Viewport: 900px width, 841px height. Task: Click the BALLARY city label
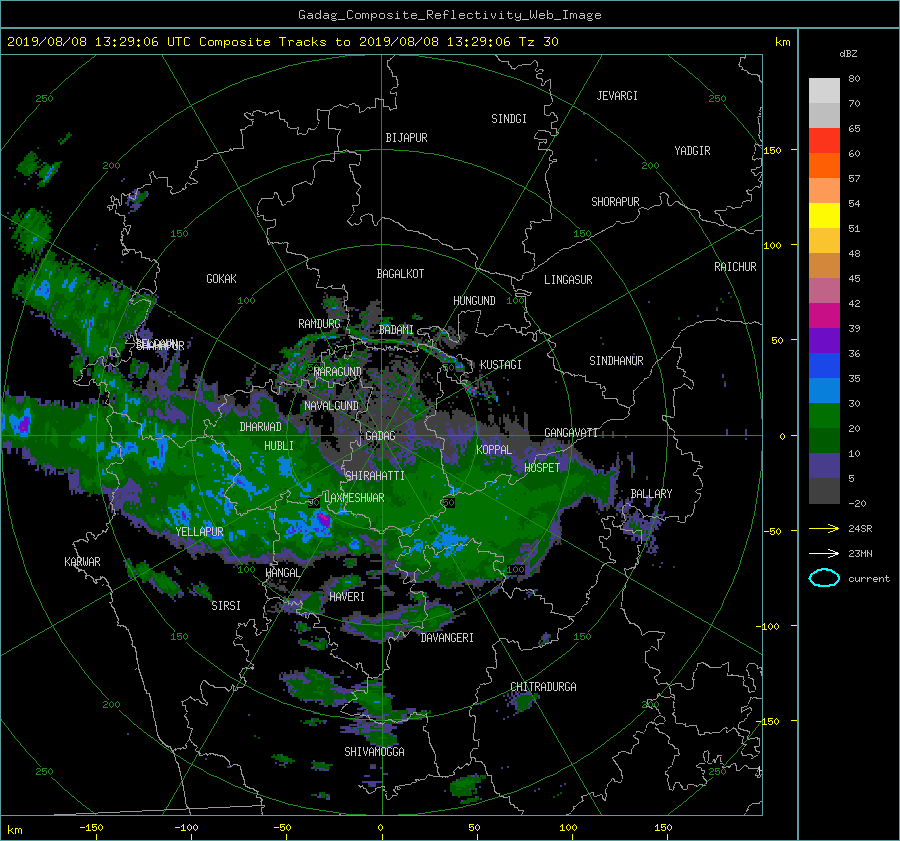point(651,494)
